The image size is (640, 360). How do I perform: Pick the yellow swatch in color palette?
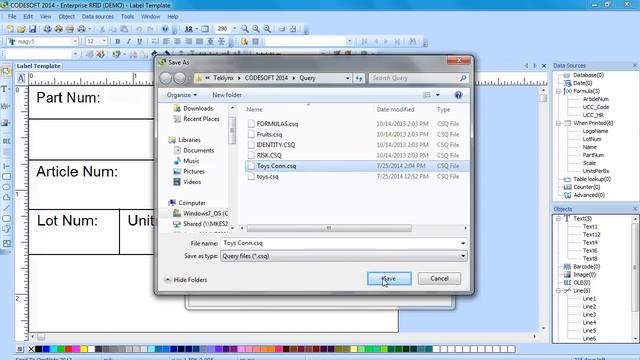point(84,349)
